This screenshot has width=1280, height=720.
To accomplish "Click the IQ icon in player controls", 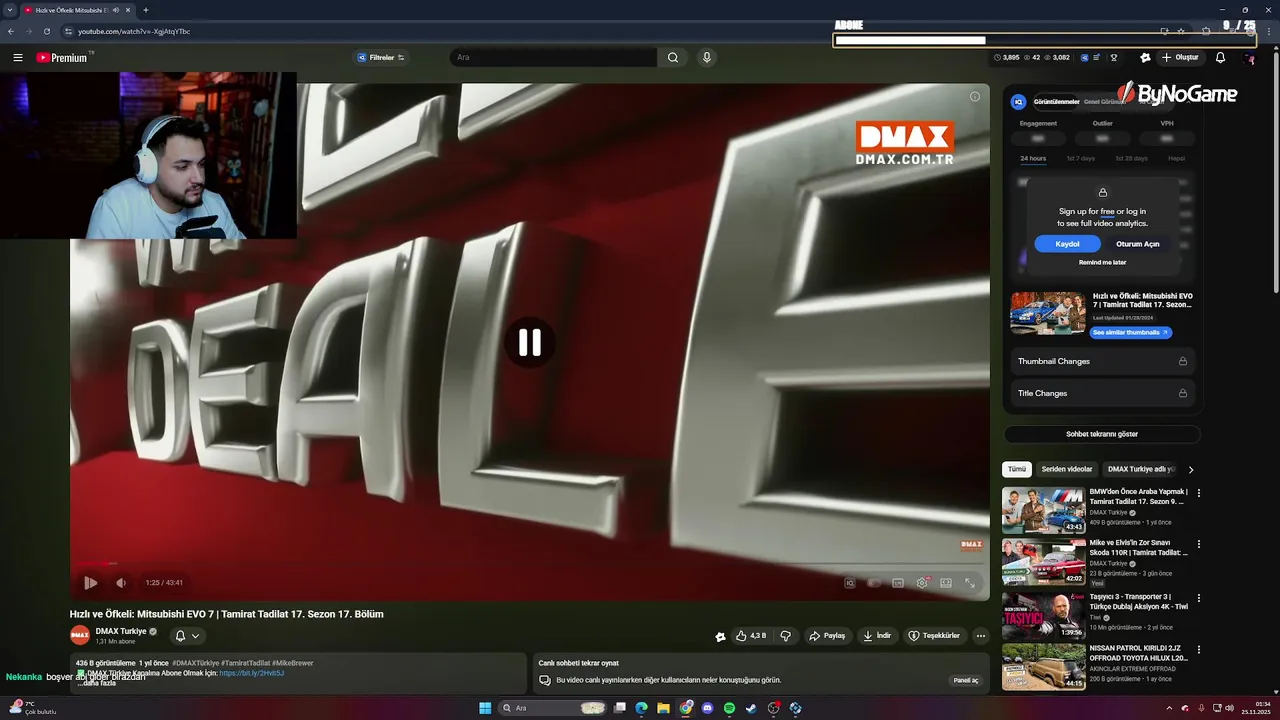I will coord(850,583).
